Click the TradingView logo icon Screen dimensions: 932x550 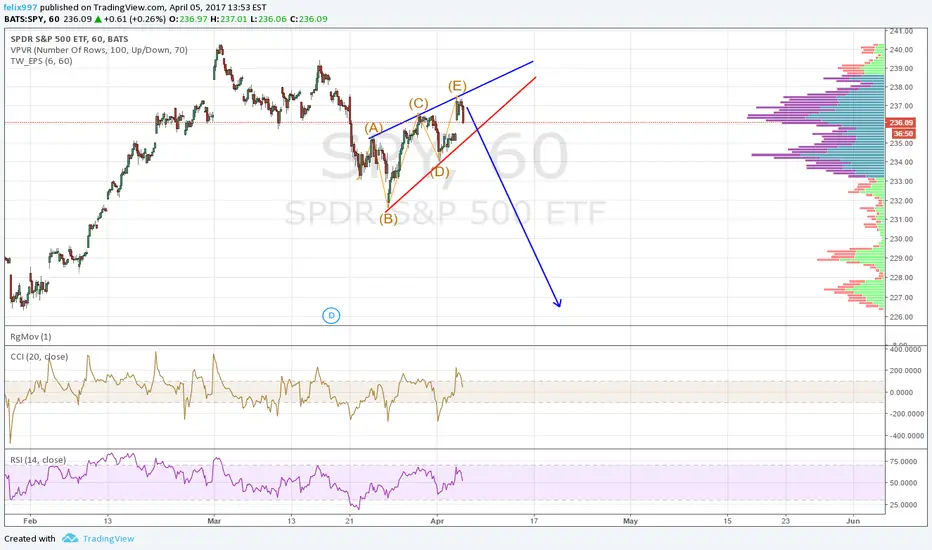(70, 538)
